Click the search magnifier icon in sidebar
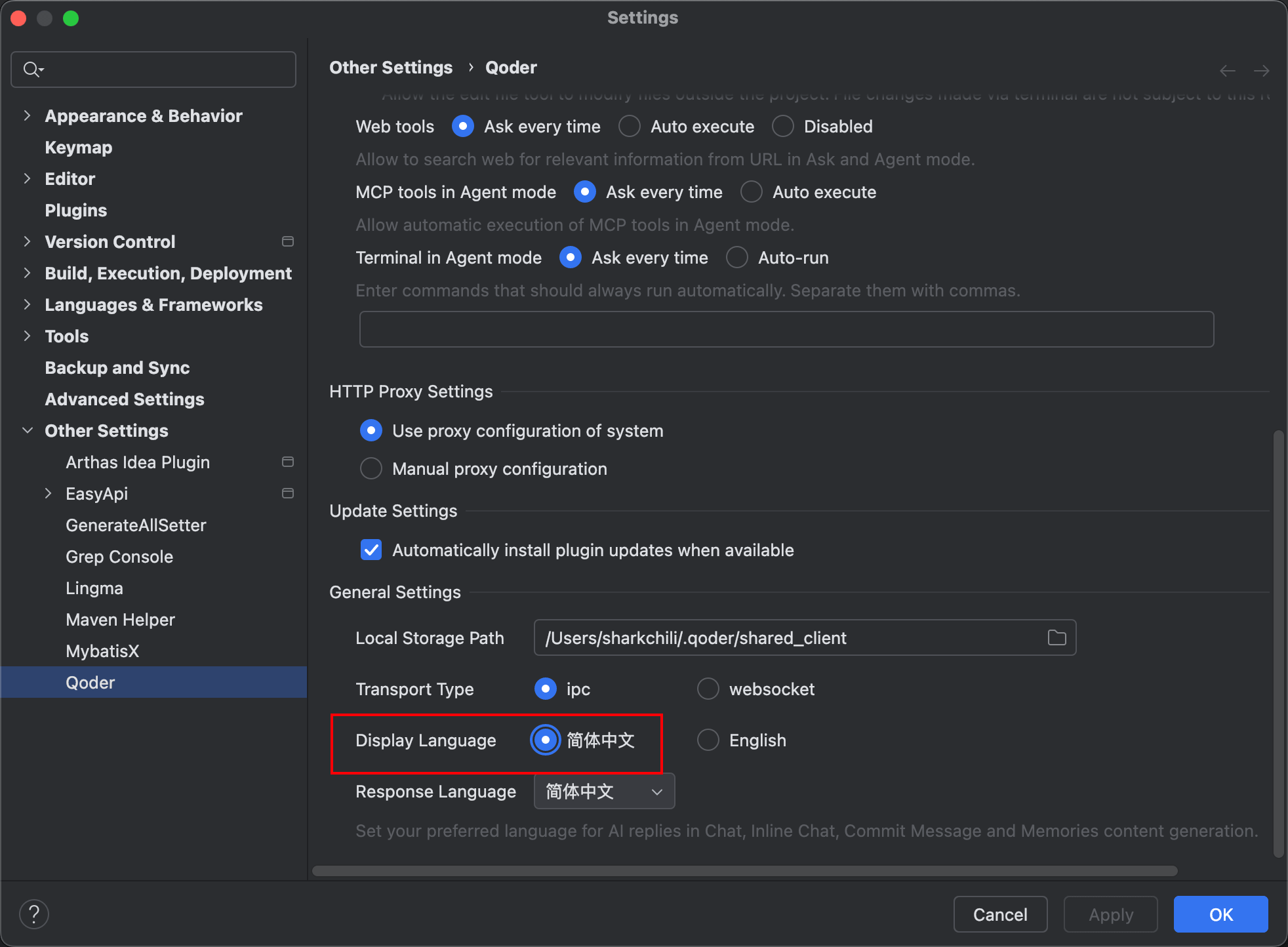 pyautogui.click(x=31, y=69)
